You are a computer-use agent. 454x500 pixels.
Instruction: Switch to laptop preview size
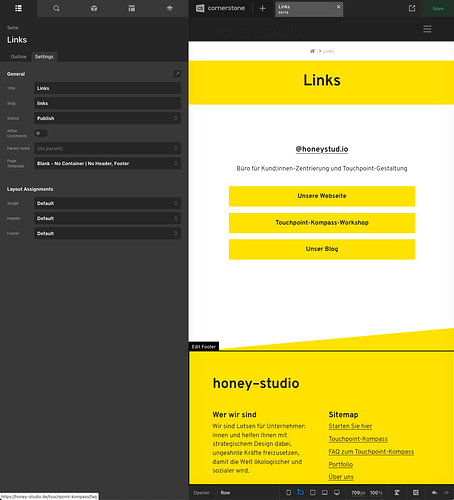click(325, 492)
